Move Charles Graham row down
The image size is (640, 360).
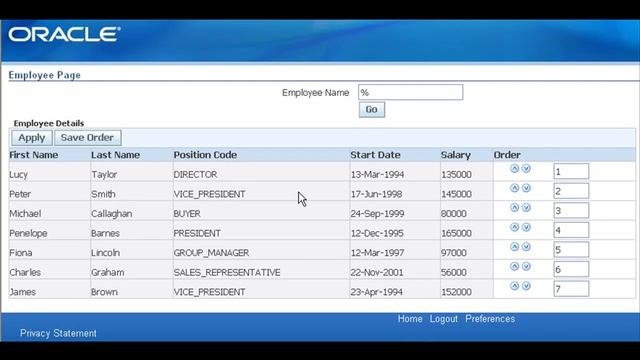point(526,267)
